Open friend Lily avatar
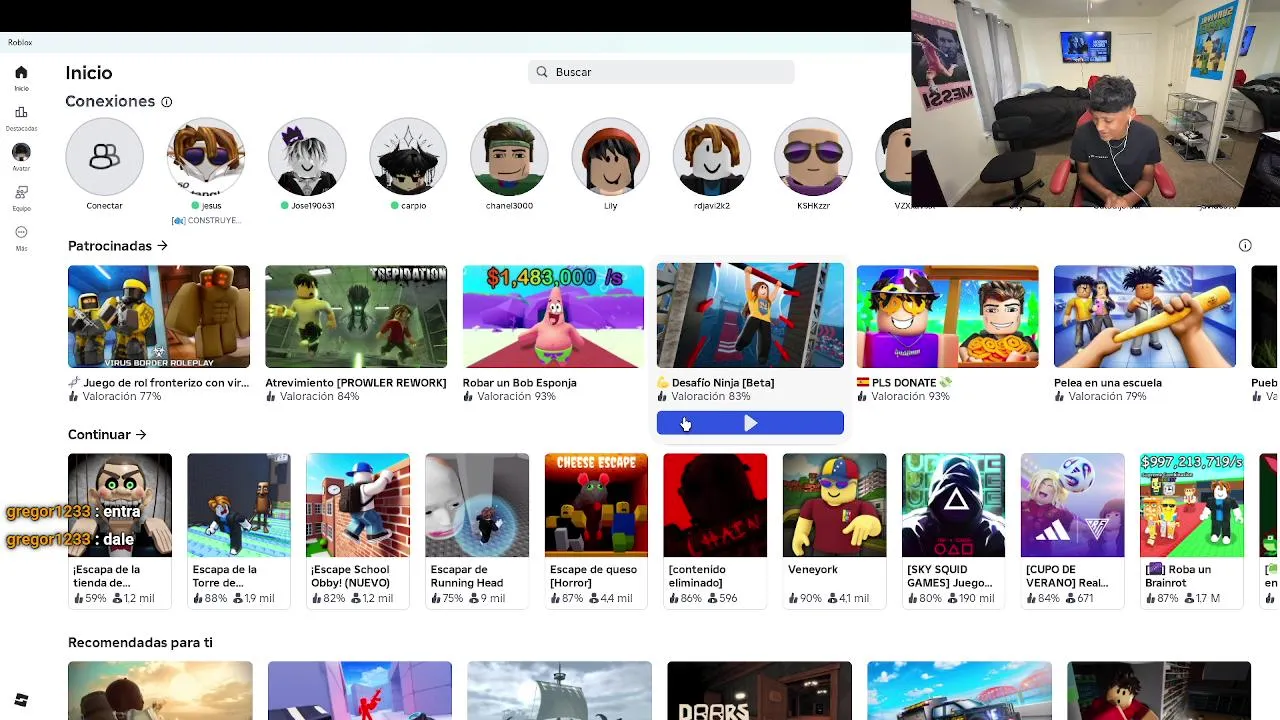The image size is (1280, 720). (x=610, y=157)
